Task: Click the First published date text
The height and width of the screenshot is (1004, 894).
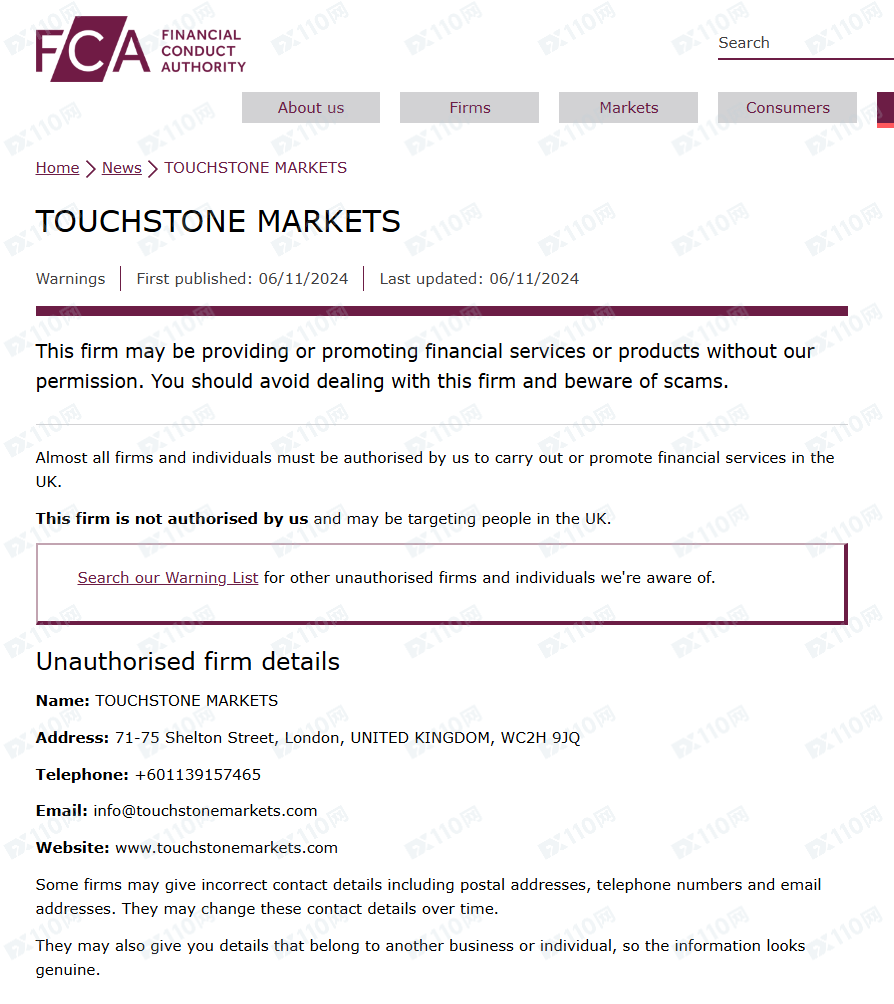Action: click(242, 279)
